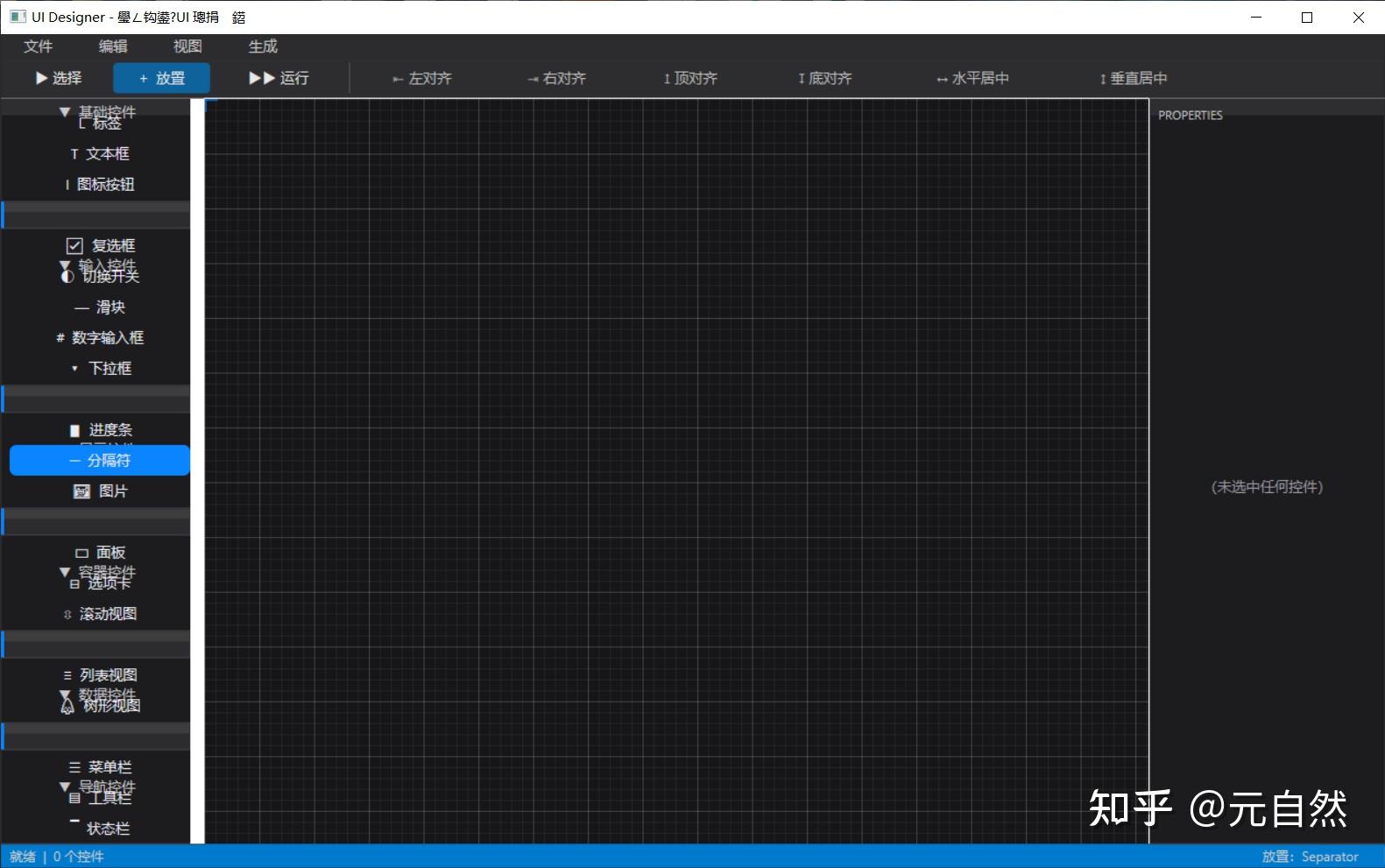Select the 复选框 checkbox widget
Viewport: 1385px width, 868px height.
(x=100, y=245)
